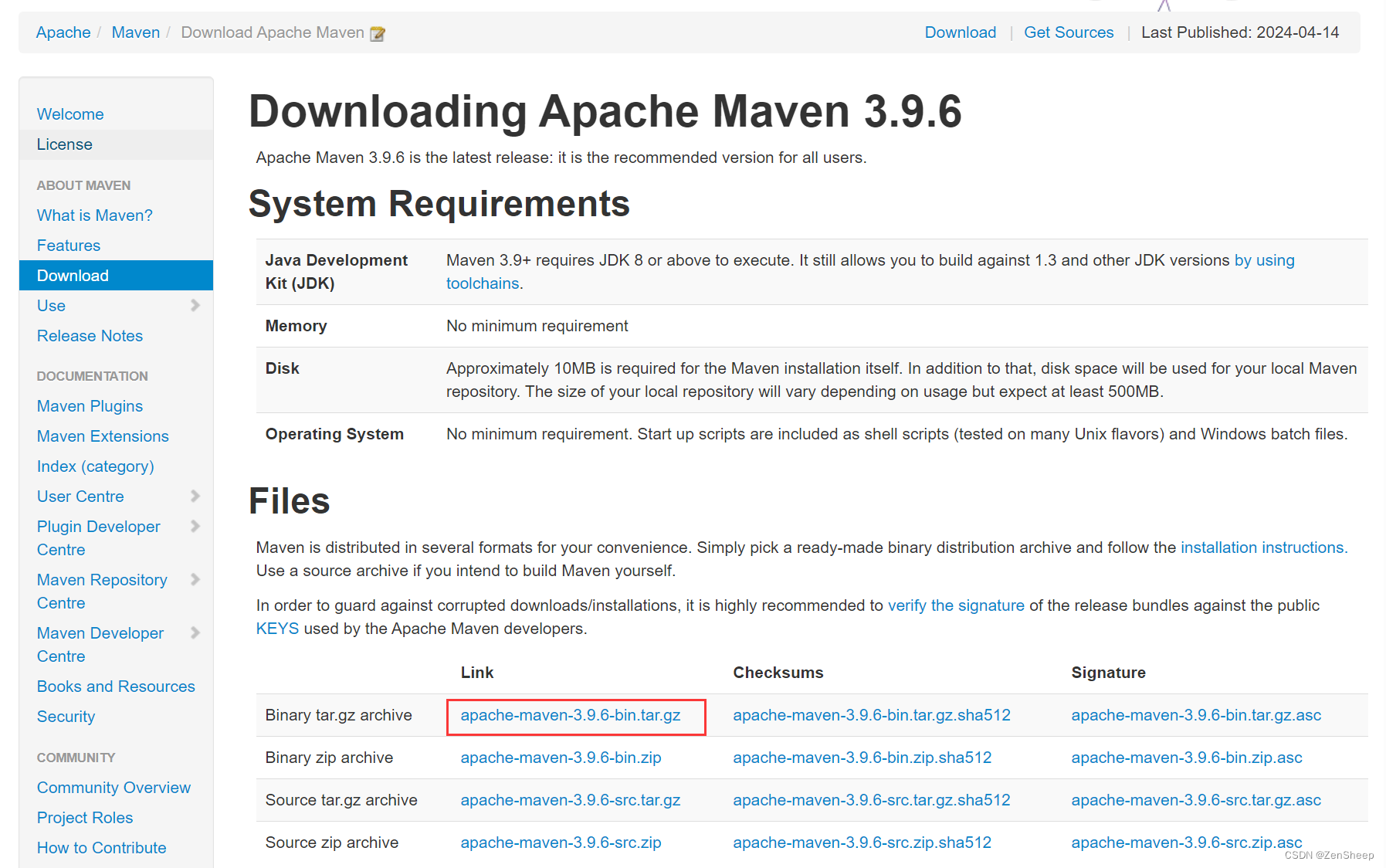Viewport: 1386px width, 868px height.
Task: Click the 'Source tar.gz archive' row label
Action: pyautogui.click(x=341, y=800)
